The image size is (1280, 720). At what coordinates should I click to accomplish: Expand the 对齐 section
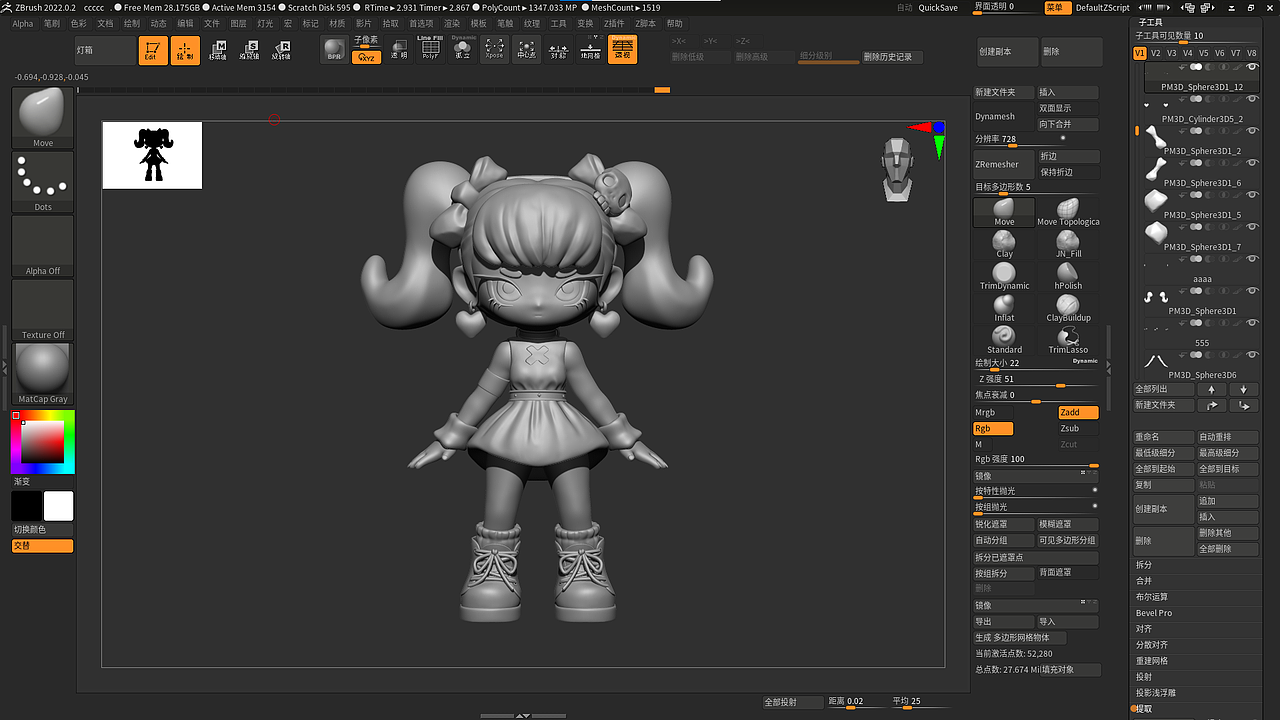1144,629
